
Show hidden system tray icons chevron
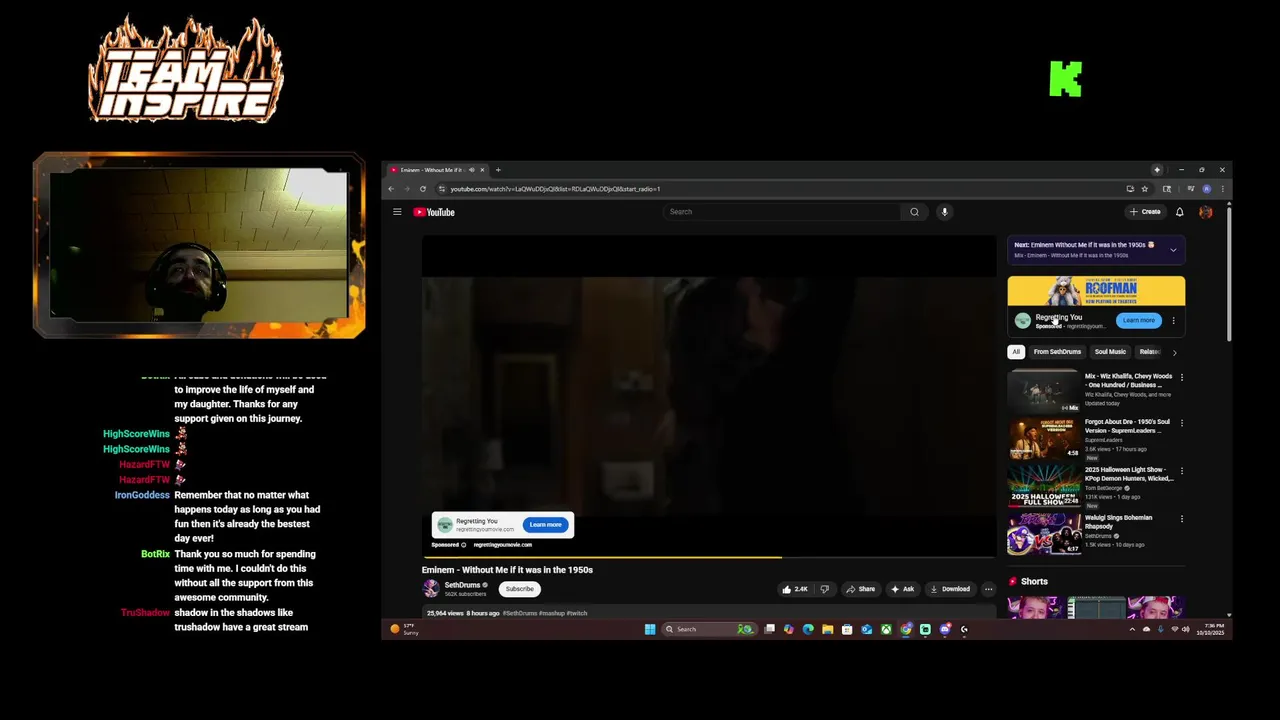(1133, 629)
